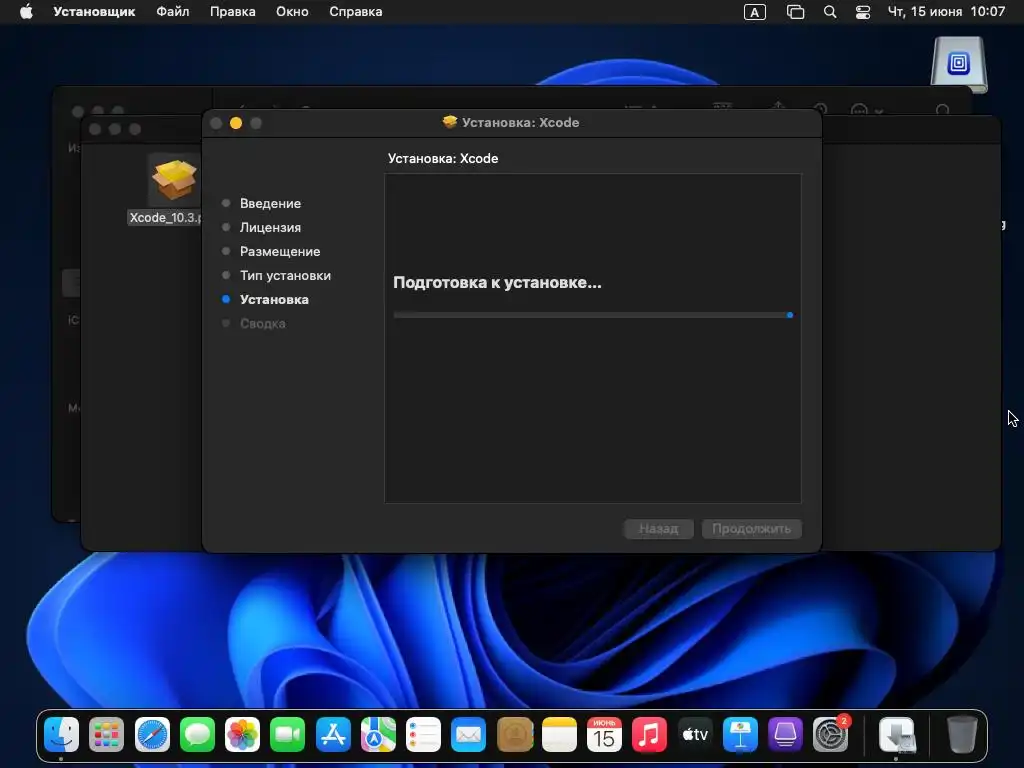Image resolution: width=1024 pixels, height=768 pixels.
Task: Open Calendar showing 15 in Dock
Action: tap(604, 735)
